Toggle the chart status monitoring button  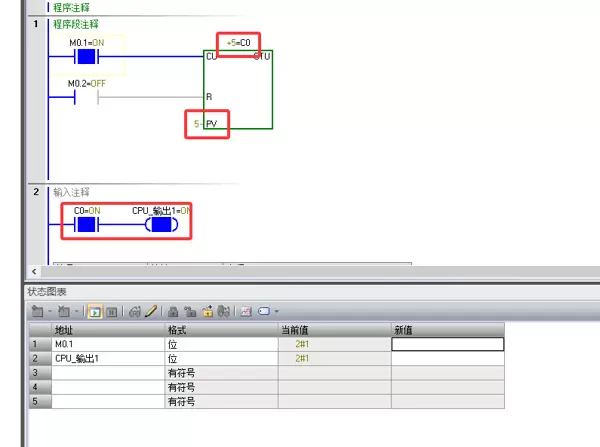(95, 311)
